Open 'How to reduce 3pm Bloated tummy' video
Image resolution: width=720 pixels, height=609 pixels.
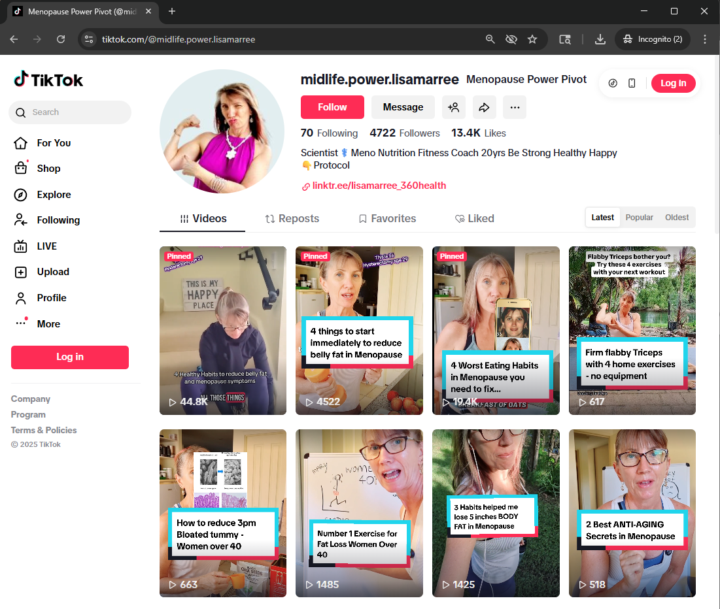223,513
